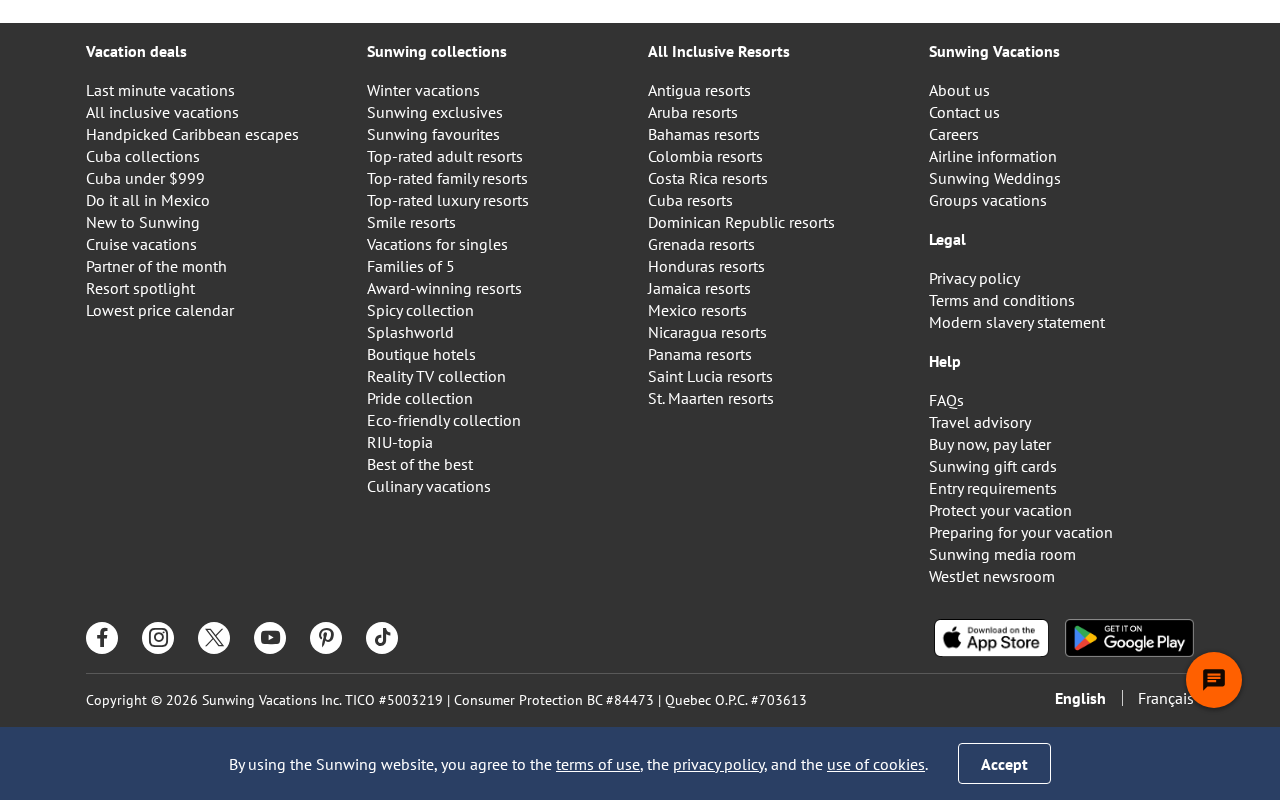Screen dimensions: 1280x800
Task: Click the Get it on Google Play badge
Action: click(1129, 638)
